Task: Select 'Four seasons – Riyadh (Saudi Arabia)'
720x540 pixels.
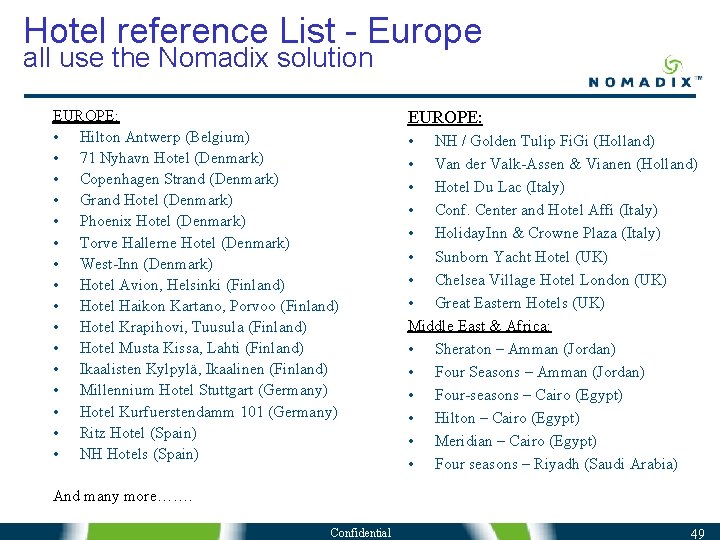Action: [556, 464]
